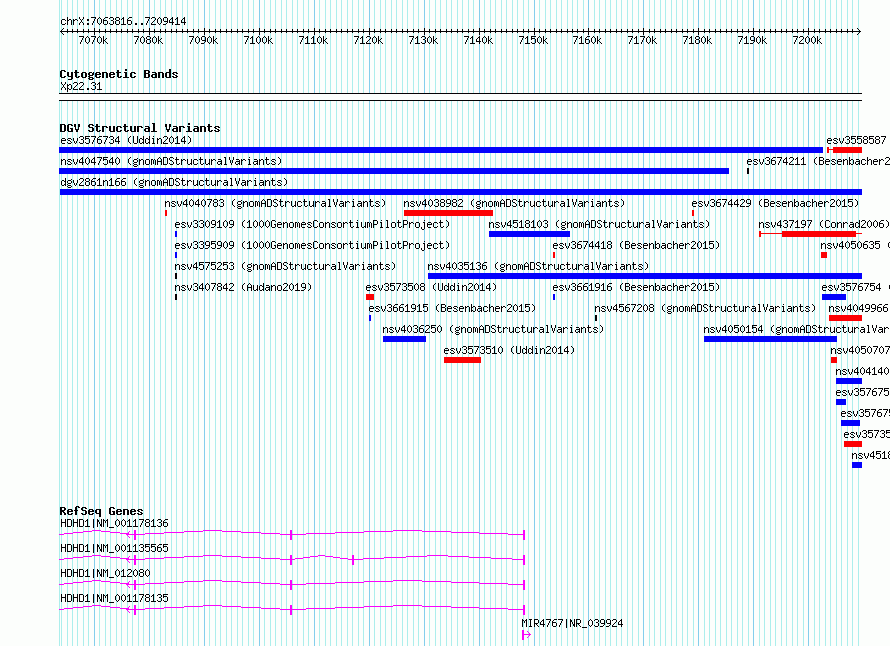Click the 7150k ruler position
Screen dimensions: 890x646
coord(533,40)
